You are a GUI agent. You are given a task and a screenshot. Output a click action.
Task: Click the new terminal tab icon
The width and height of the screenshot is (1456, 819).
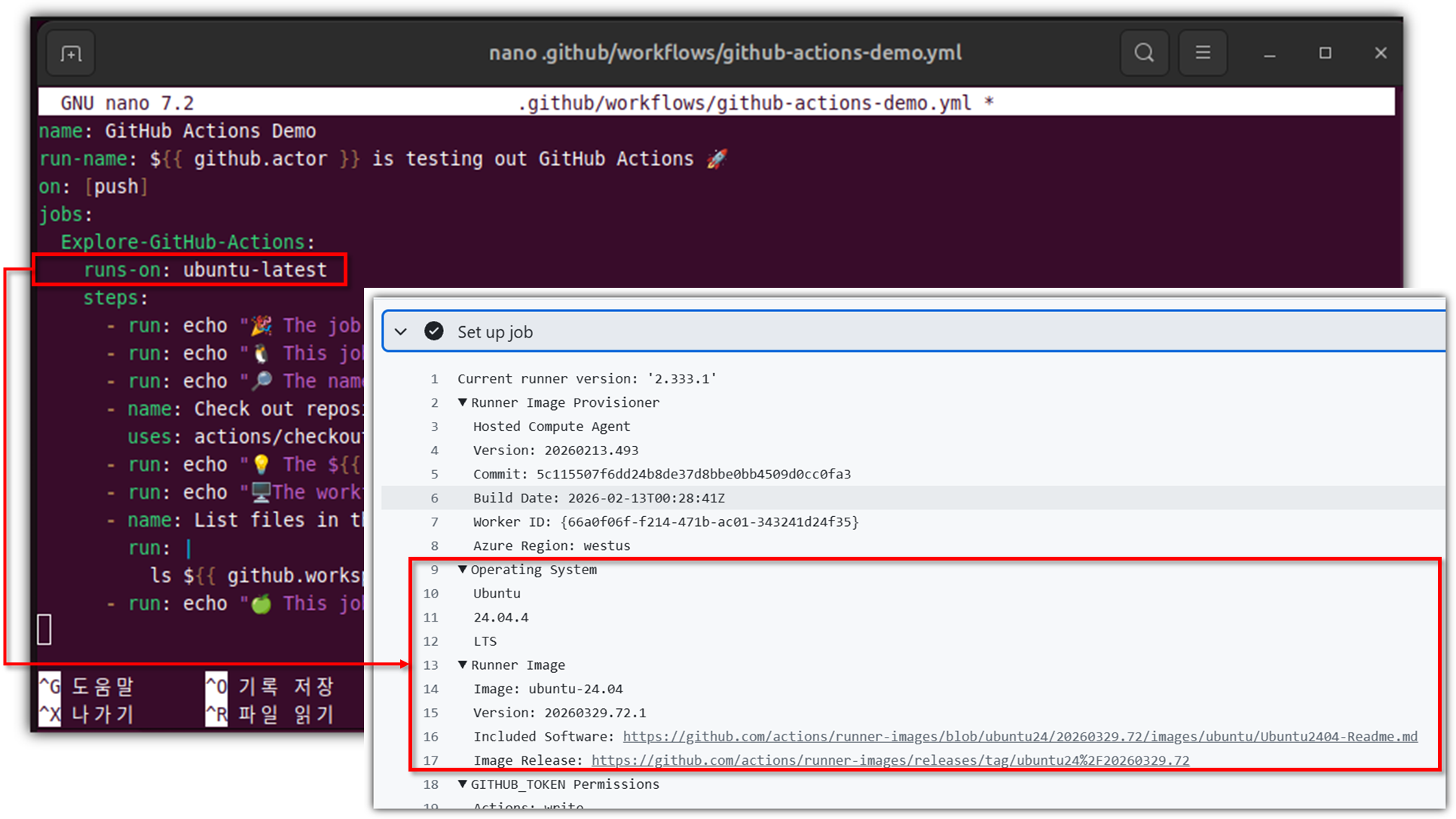71,53
